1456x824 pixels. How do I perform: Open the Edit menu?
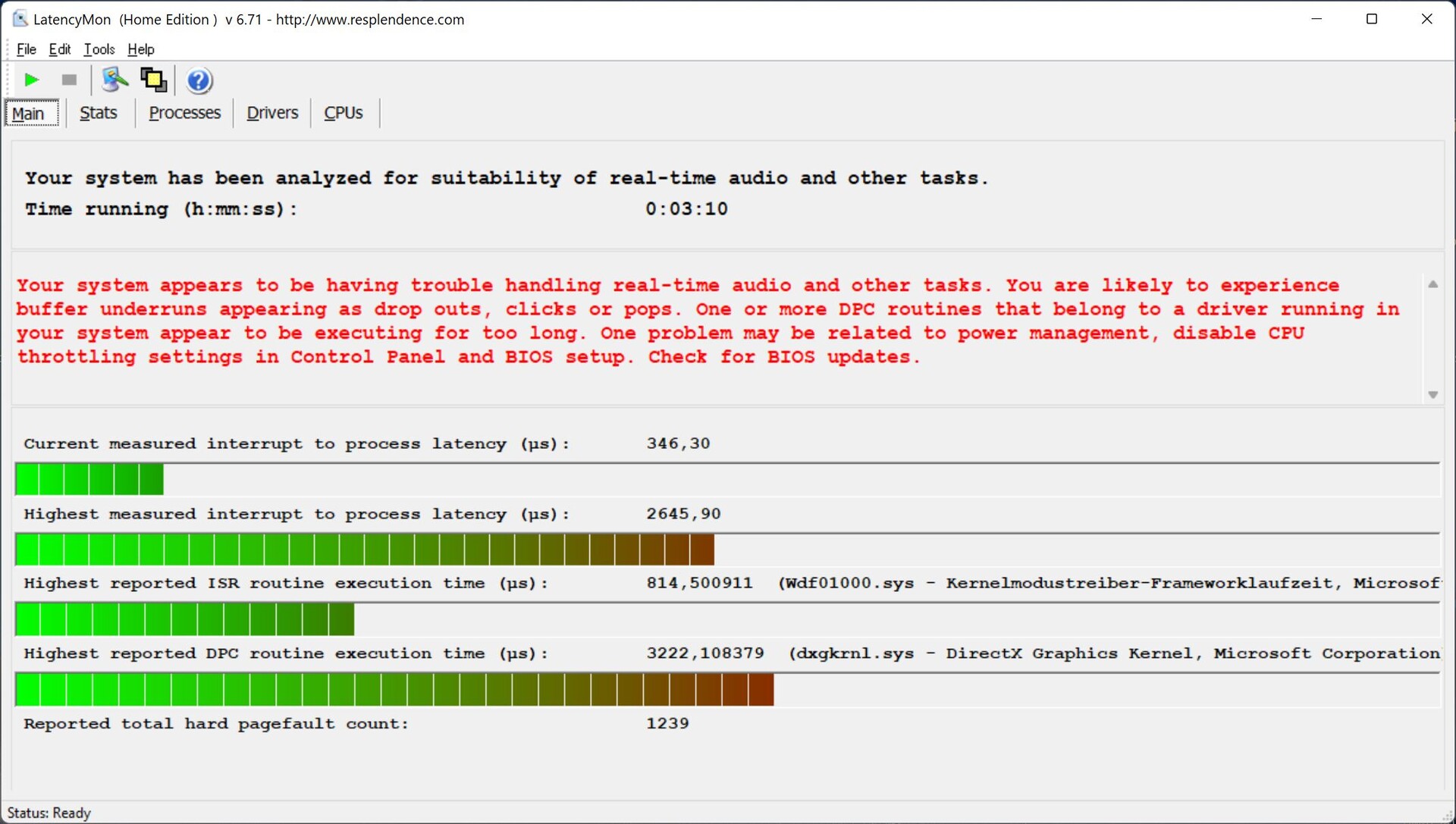59,49
